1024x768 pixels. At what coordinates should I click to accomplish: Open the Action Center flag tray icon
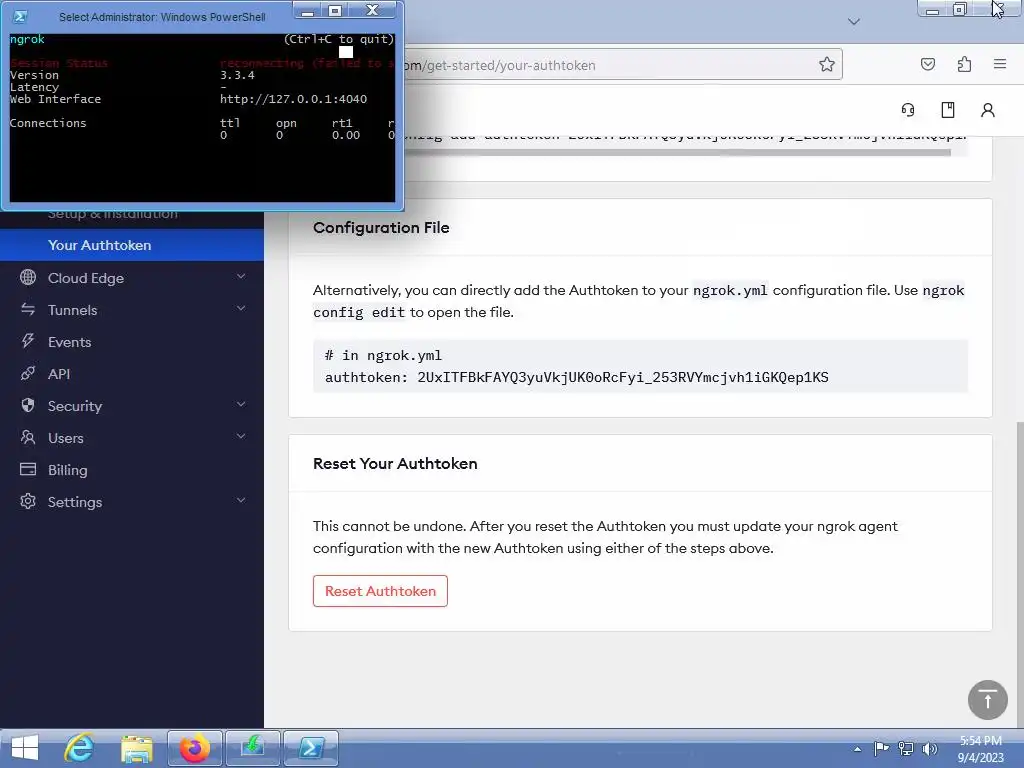coord(881,749)
